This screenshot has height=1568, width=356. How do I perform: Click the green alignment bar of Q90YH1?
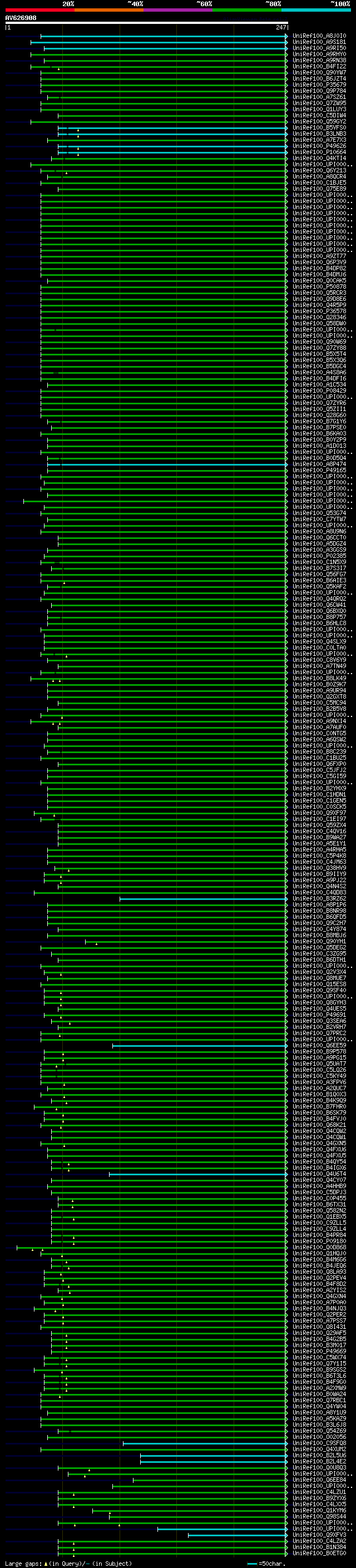(186, 942)
